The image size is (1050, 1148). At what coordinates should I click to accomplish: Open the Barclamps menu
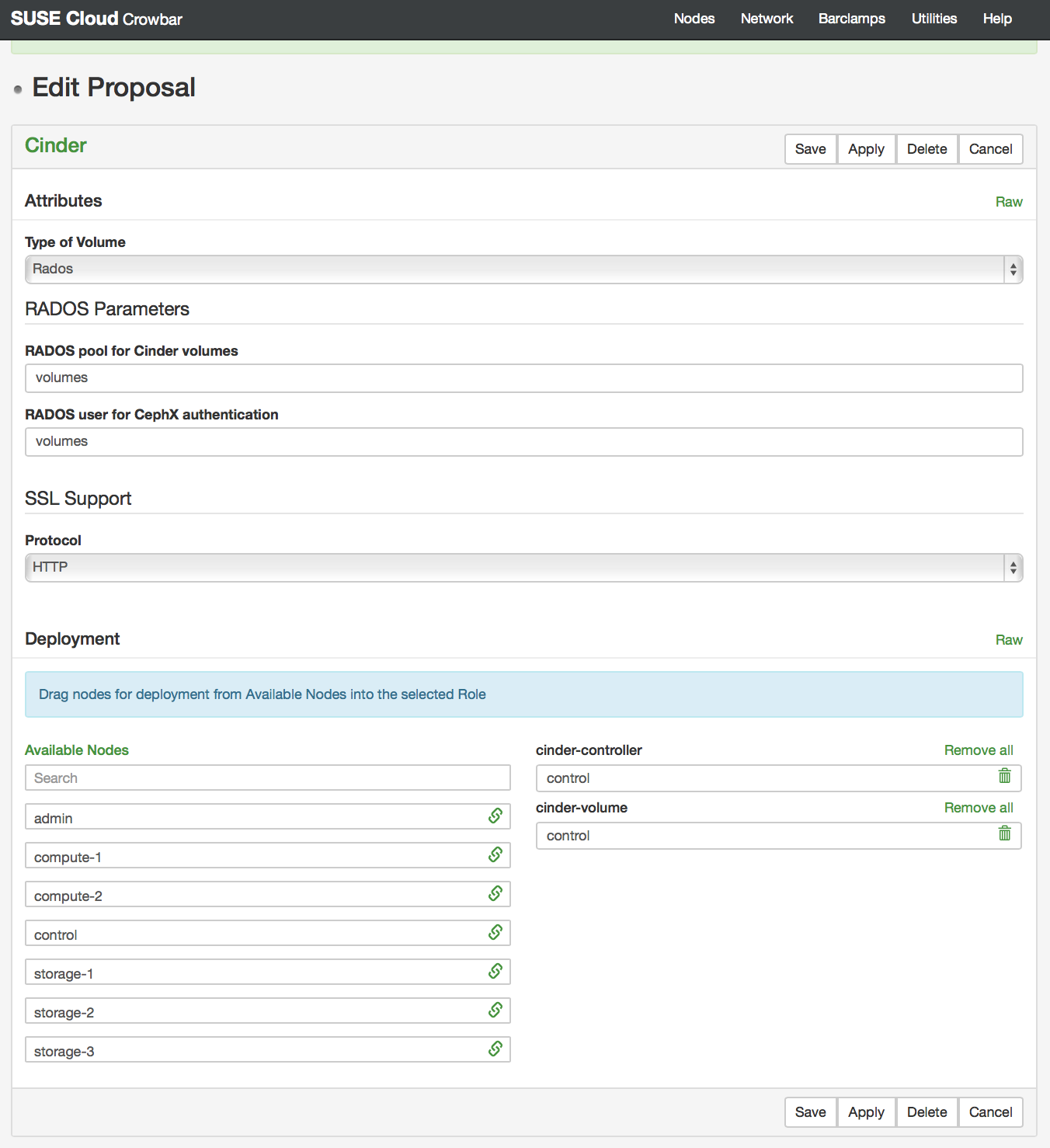coord(851,19)
